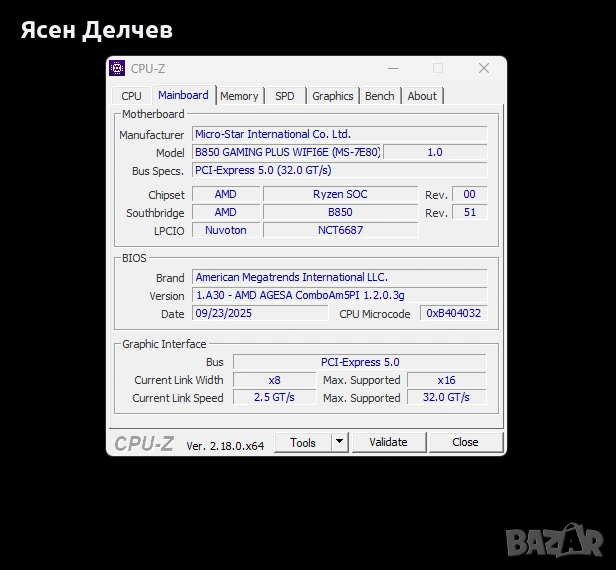
Task: Select the Mainboard tab
Action: click(x=183, y=95)
